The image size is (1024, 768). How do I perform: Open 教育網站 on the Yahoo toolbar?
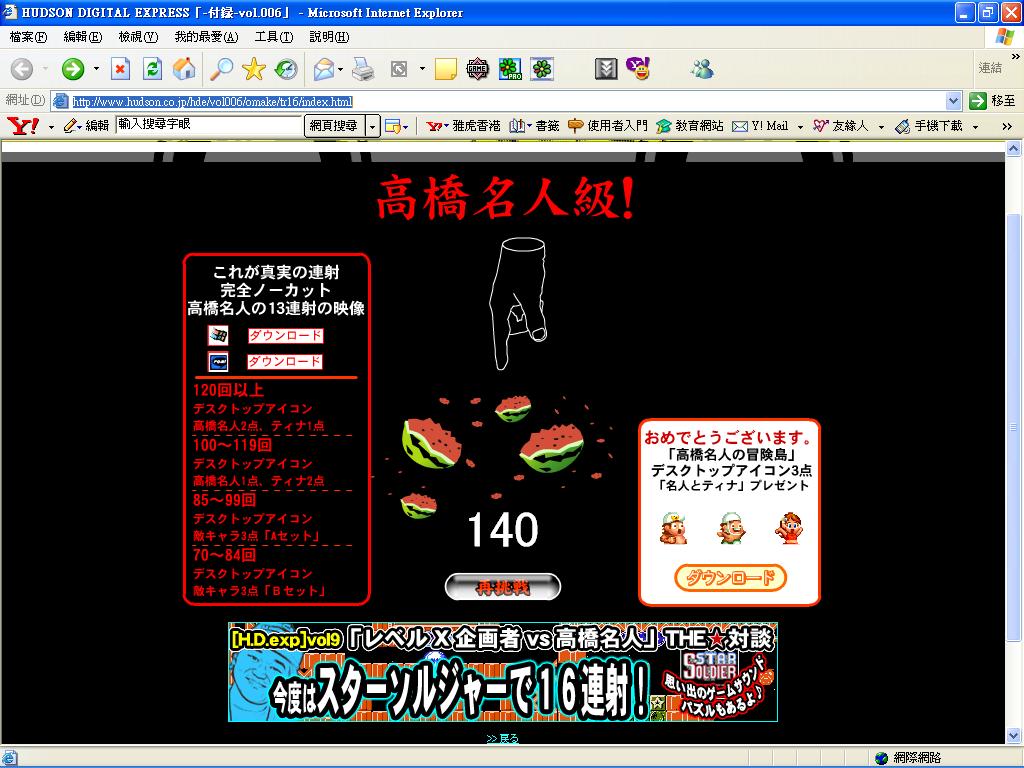pos(690,125)
